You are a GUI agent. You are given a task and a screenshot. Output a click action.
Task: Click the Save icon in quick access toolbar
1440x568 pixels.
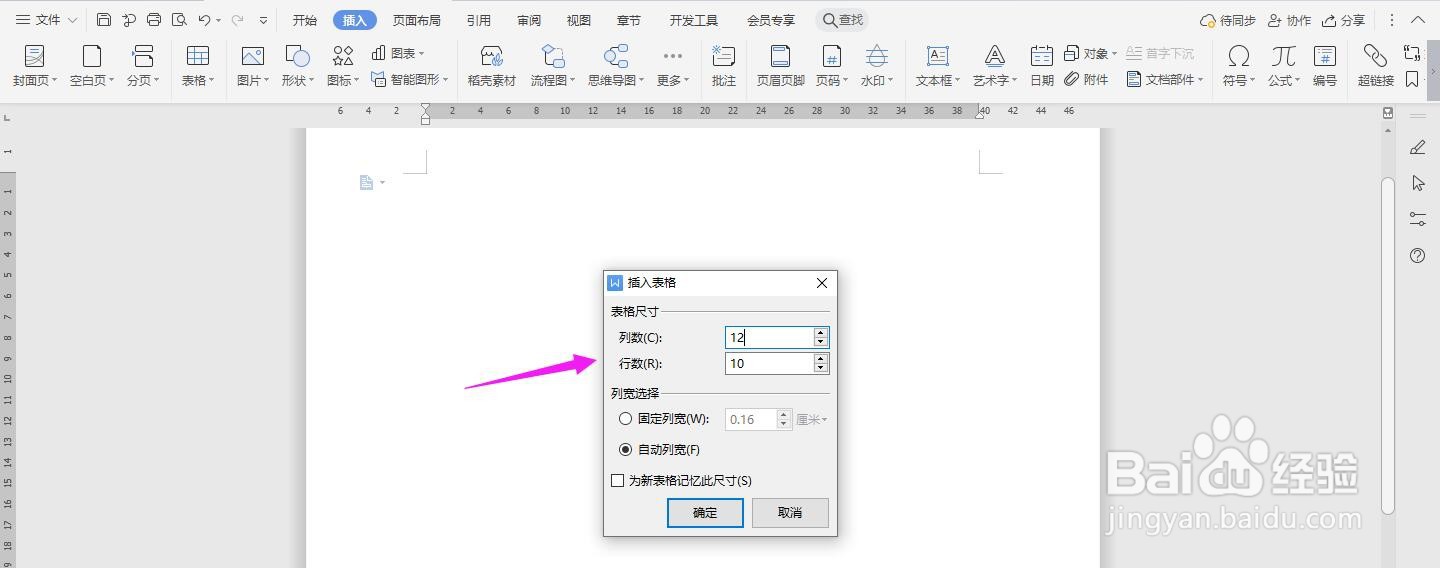[x=104, y=20]
